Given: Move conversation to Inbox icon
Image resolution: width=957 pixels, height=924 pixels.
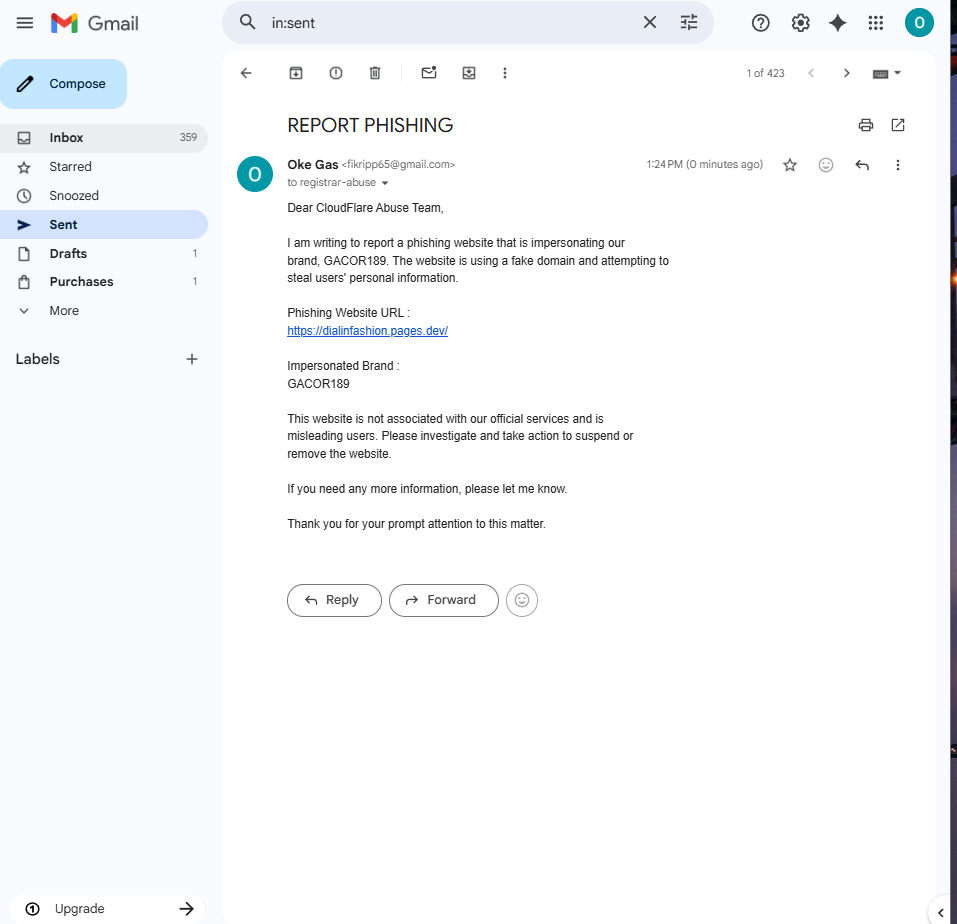Looking at the screenshot, I should point(469,73).
